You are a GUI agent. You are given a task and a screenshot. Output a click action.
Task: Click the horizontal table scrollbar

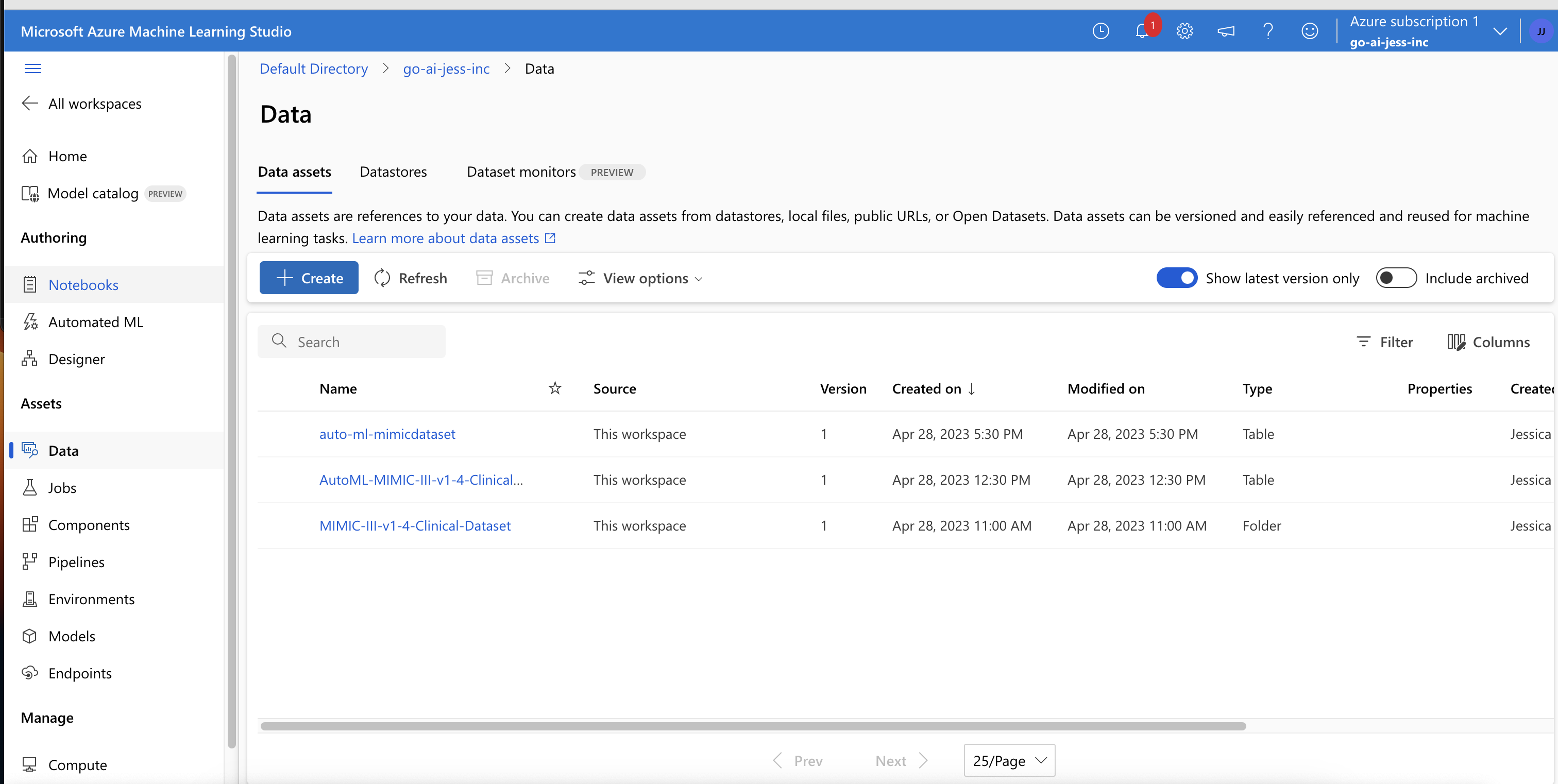753,726
